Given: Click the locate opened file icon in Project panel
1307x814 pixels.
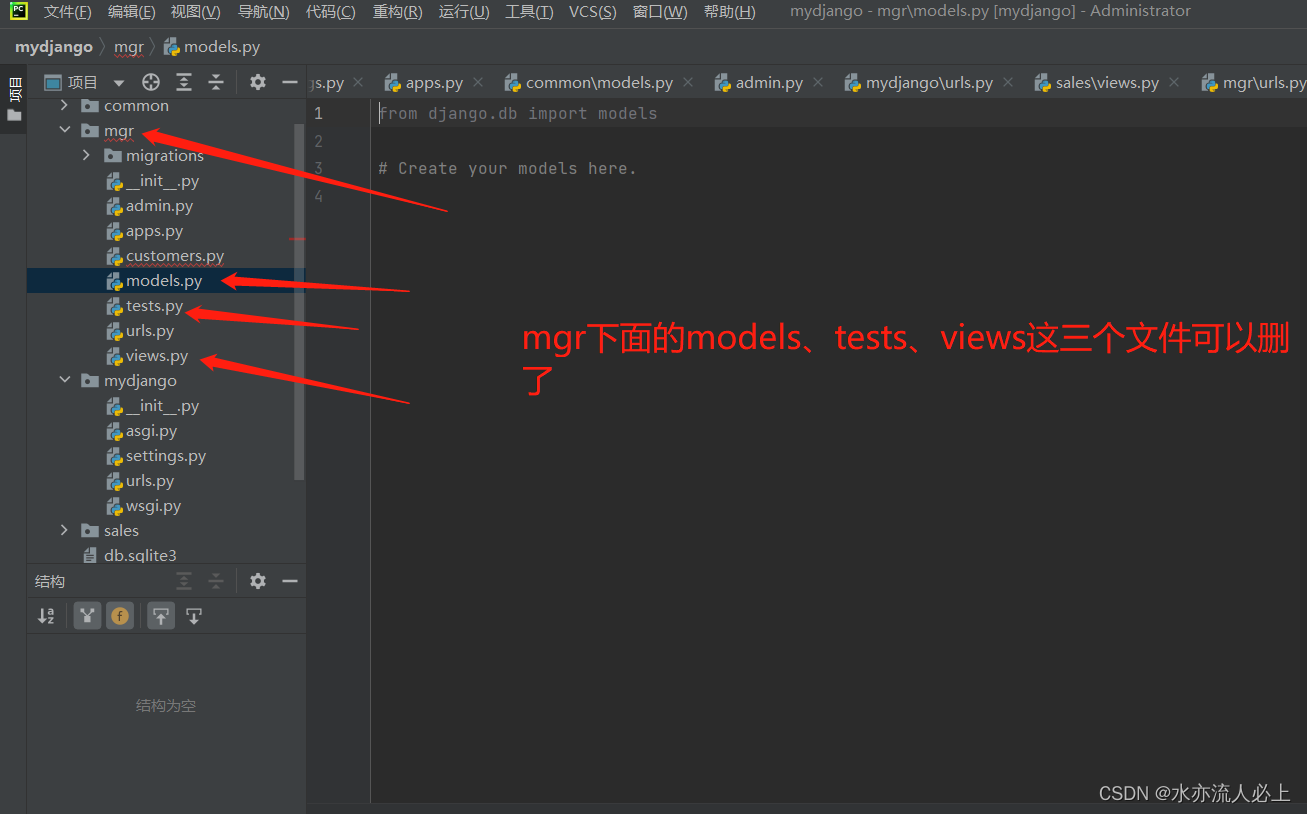Looking at the screenshot, I should 151,82.
